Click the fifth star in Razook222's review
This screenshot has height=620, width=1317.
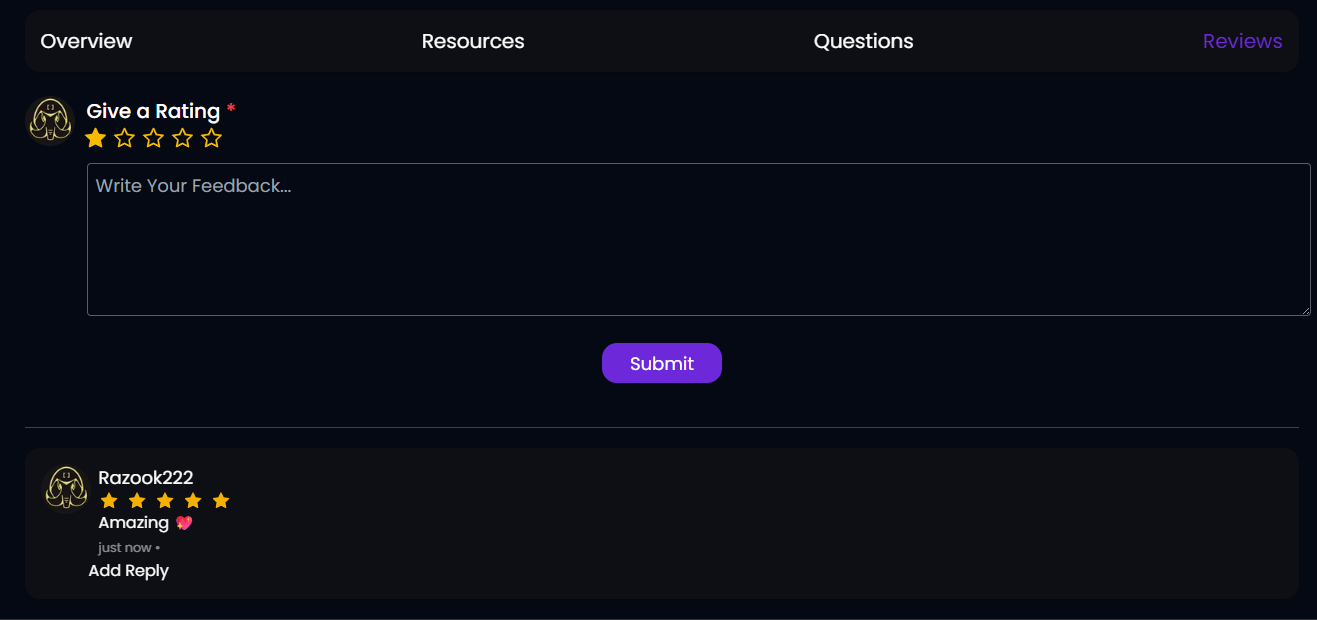[221, 500]
